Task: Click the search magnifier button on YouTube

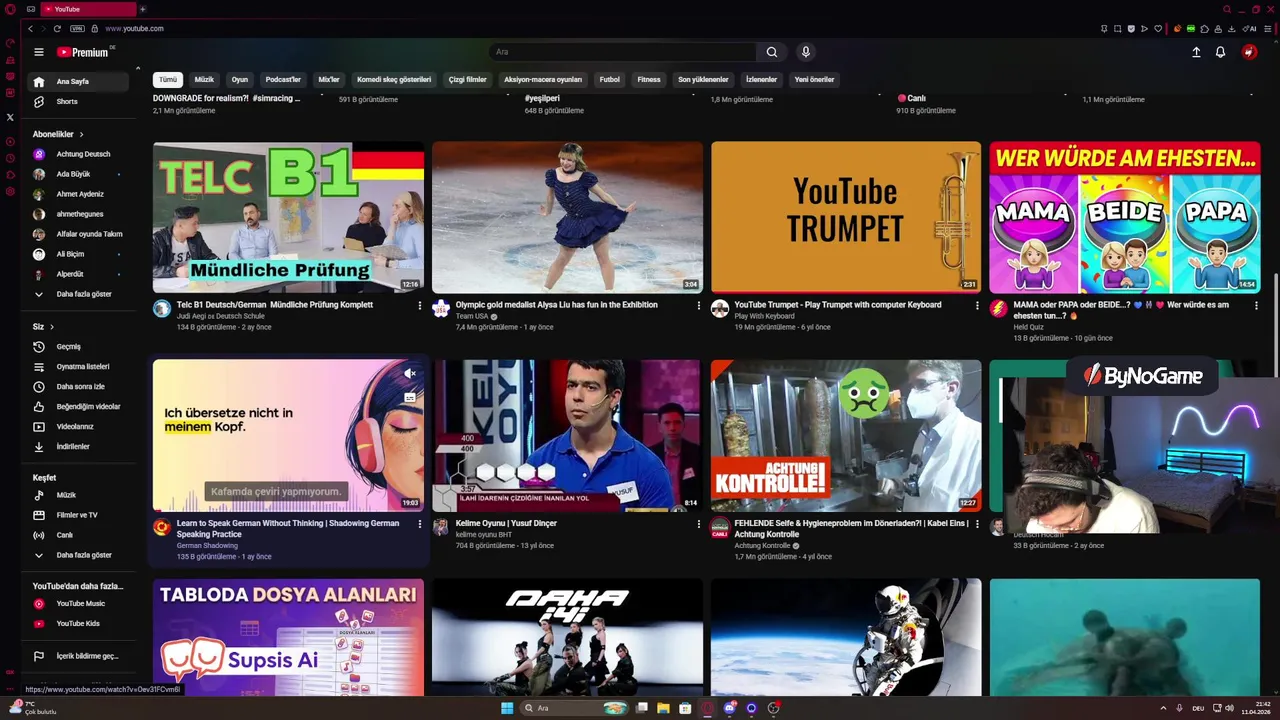Action: click(x=772, y=52)
